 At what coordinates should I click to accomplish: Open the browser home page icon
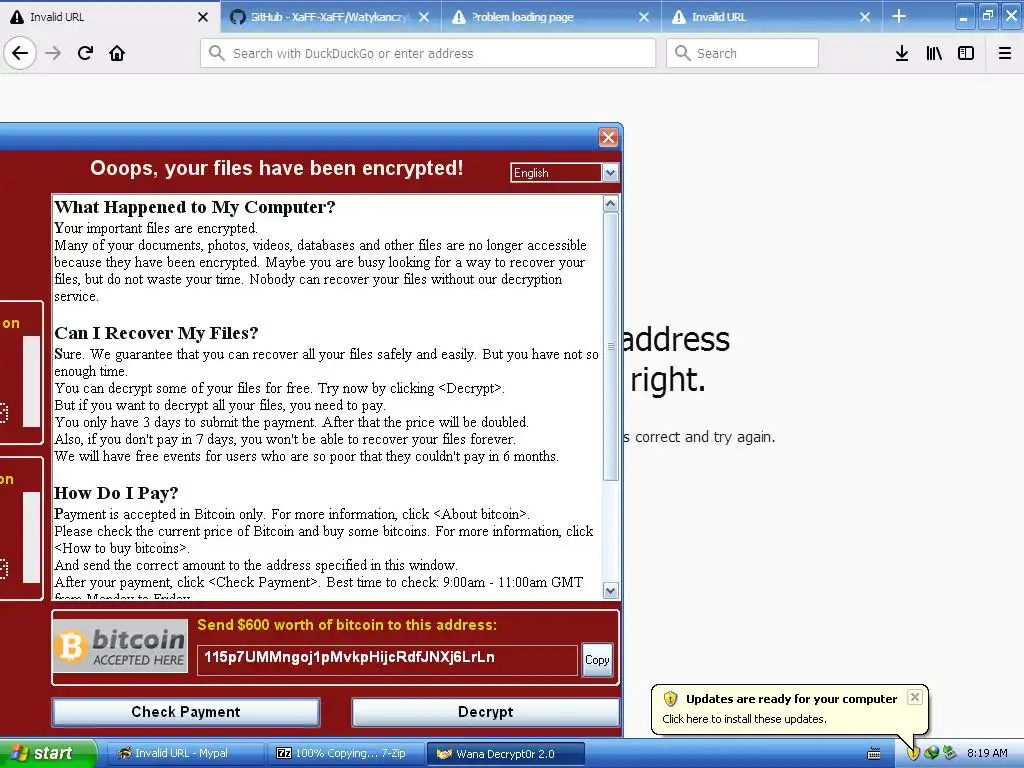(x=117, y=53)
